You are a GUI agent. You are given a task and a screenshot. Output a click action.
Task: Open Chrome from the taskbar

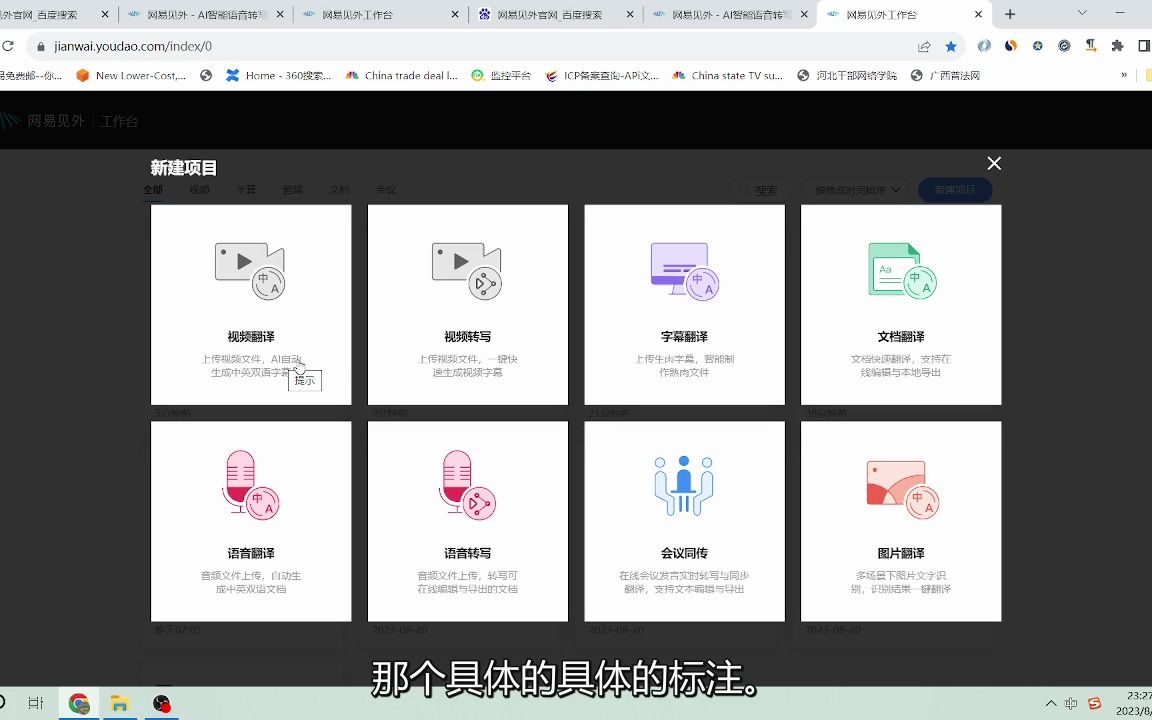tap(79, 704)
